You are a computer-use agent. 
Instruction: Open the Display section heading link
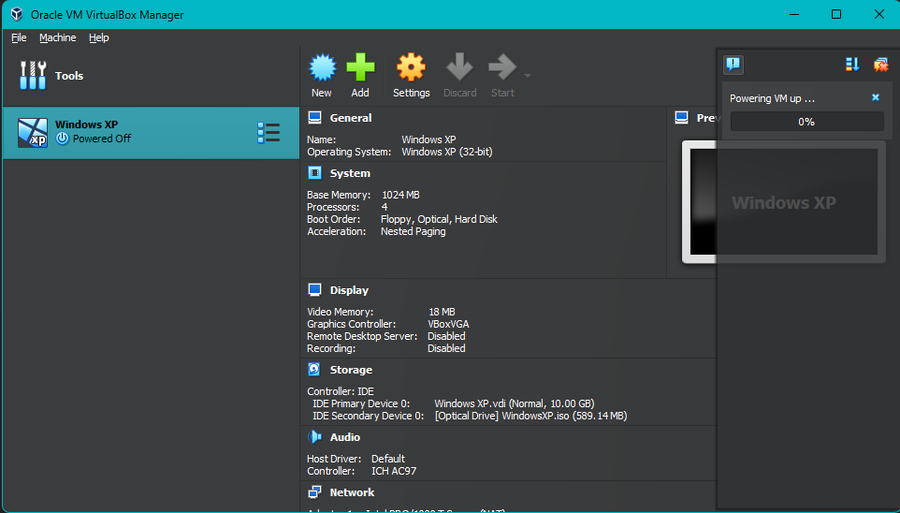(x=349, y=290)
